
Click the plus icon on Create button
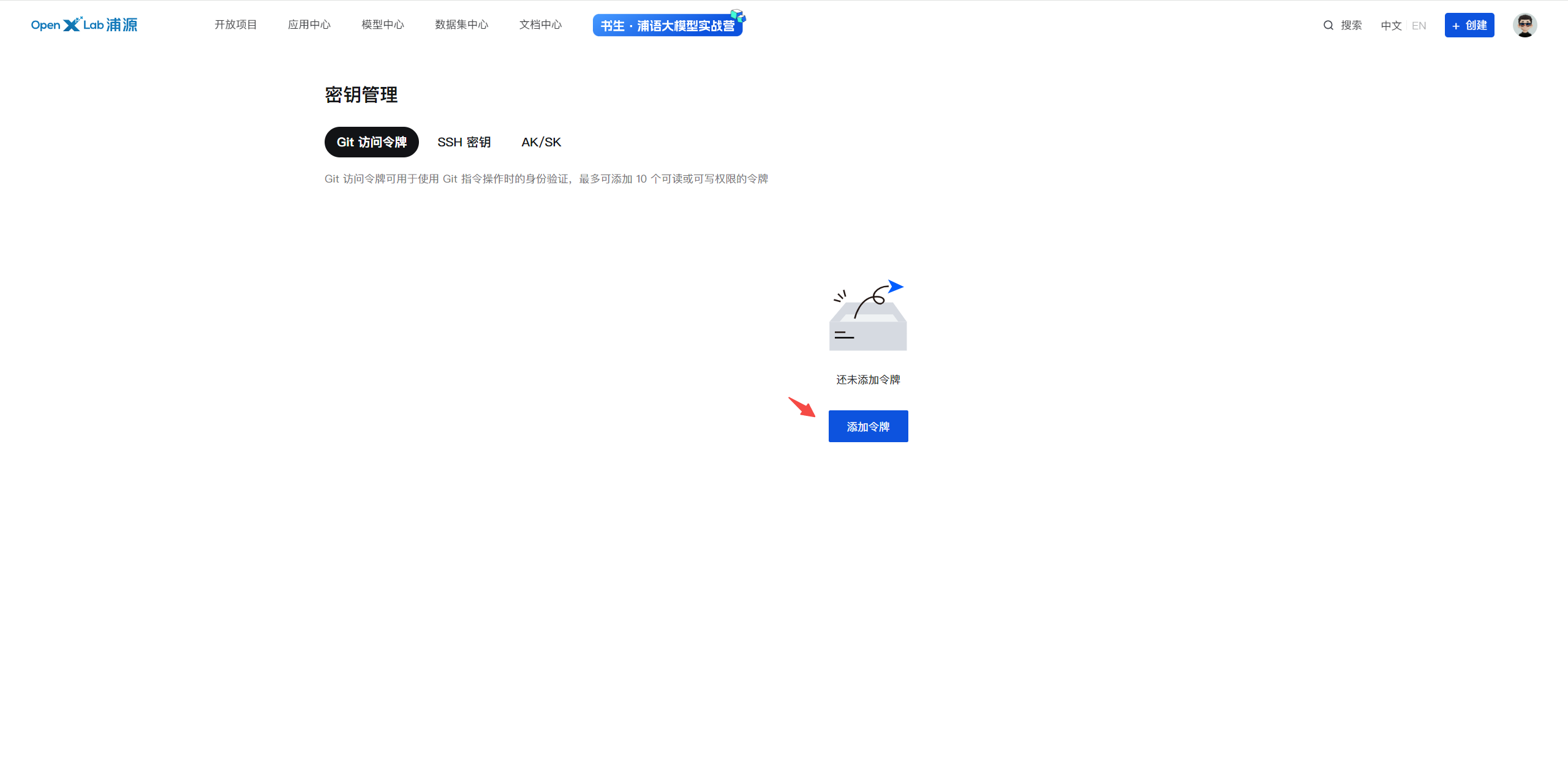1456,26
